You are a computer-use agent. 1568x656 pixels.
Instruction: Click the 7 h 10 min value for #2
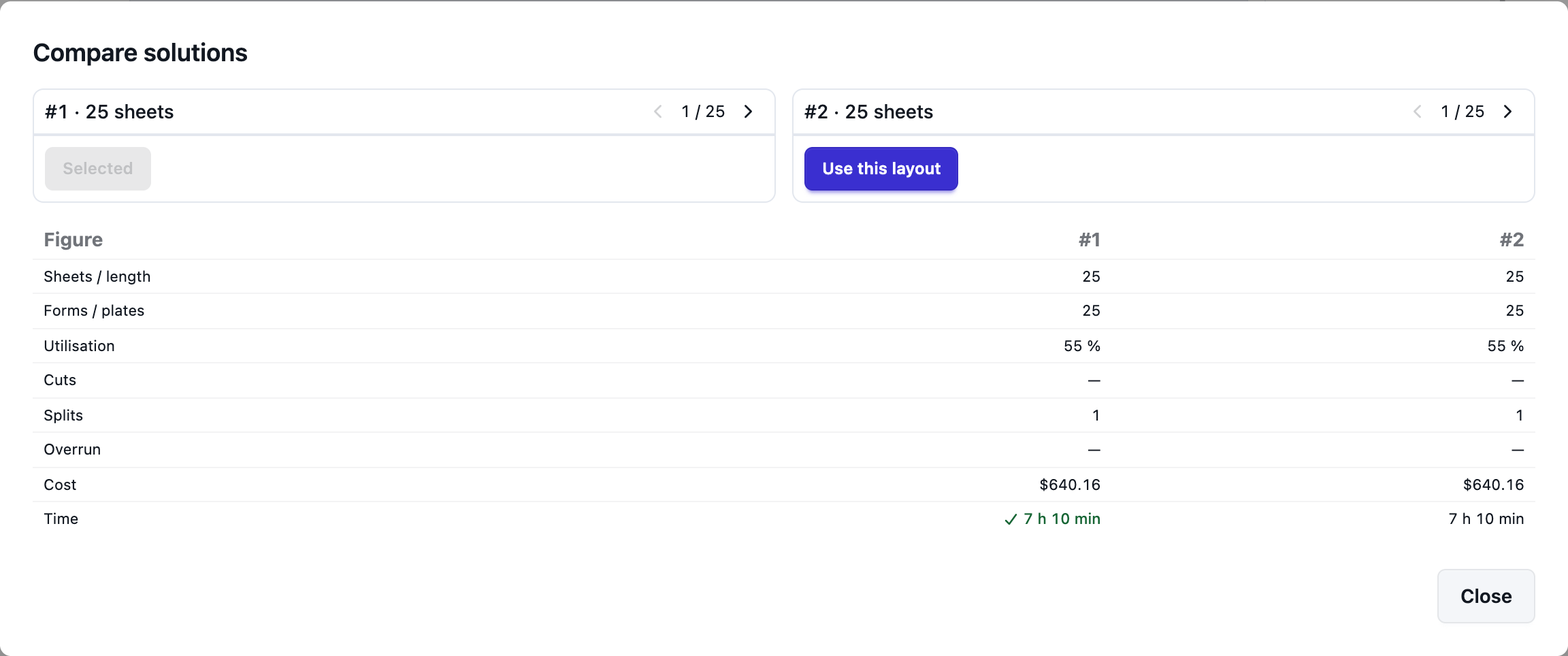(1486, 519)
